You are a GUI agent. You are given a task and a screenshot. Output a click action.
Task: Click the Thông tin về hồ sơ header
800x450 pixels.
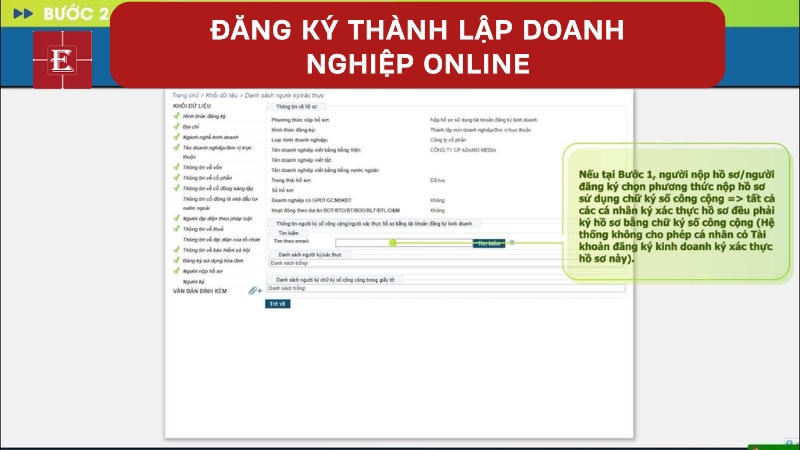click(296, 107)
